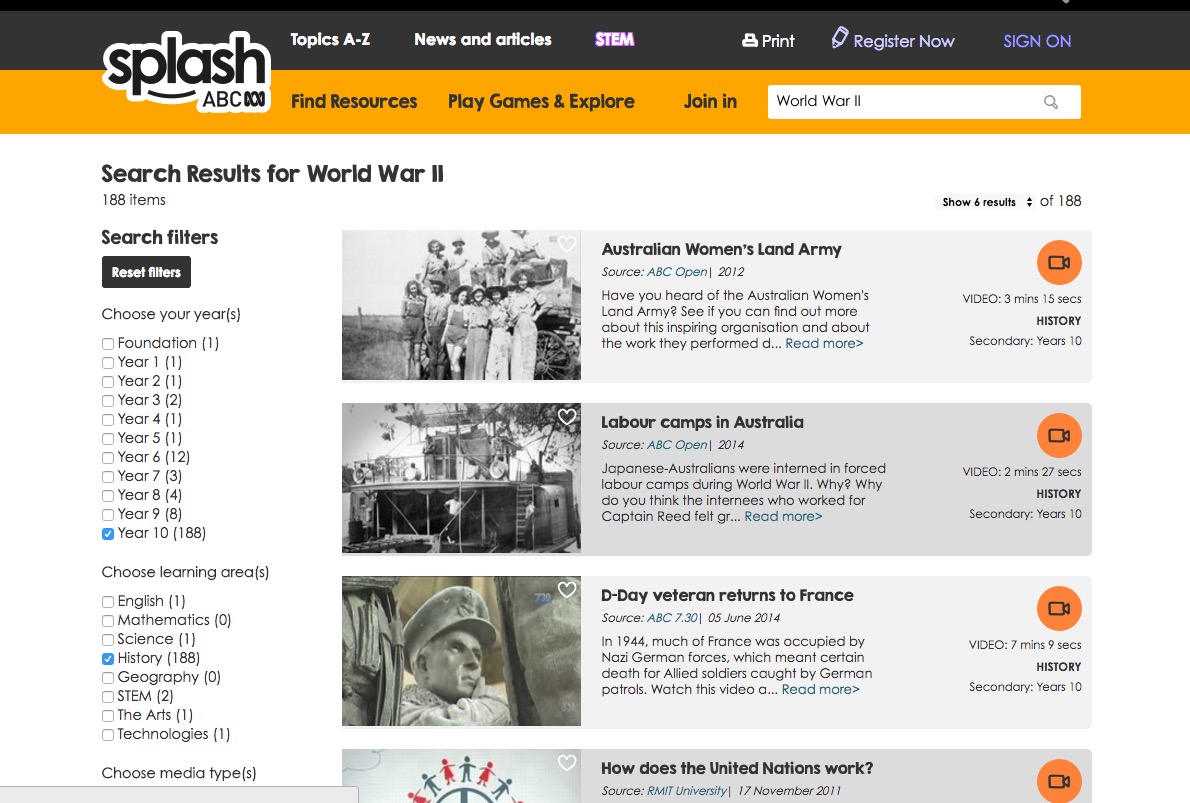1190x803 pixels.
Task: Favourite Australian Women's Land Army with heart
Action: point(567,244)
